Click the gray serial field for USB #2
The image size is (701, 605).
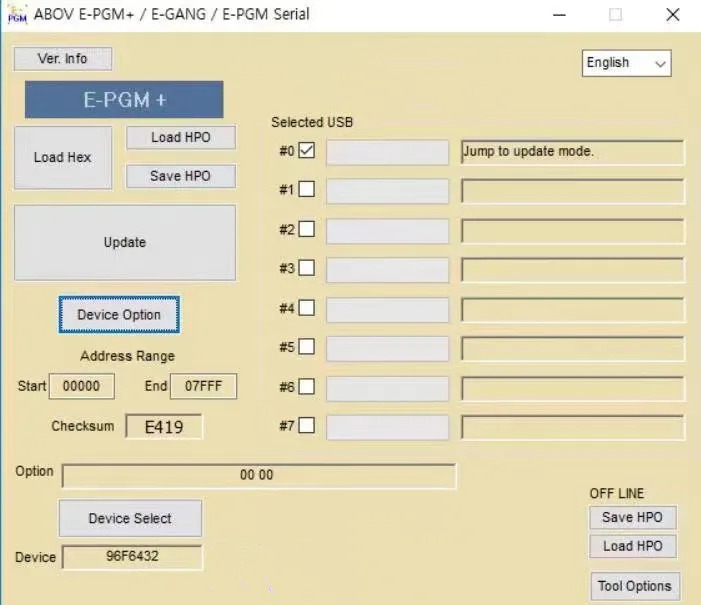[x=387, y=231]
